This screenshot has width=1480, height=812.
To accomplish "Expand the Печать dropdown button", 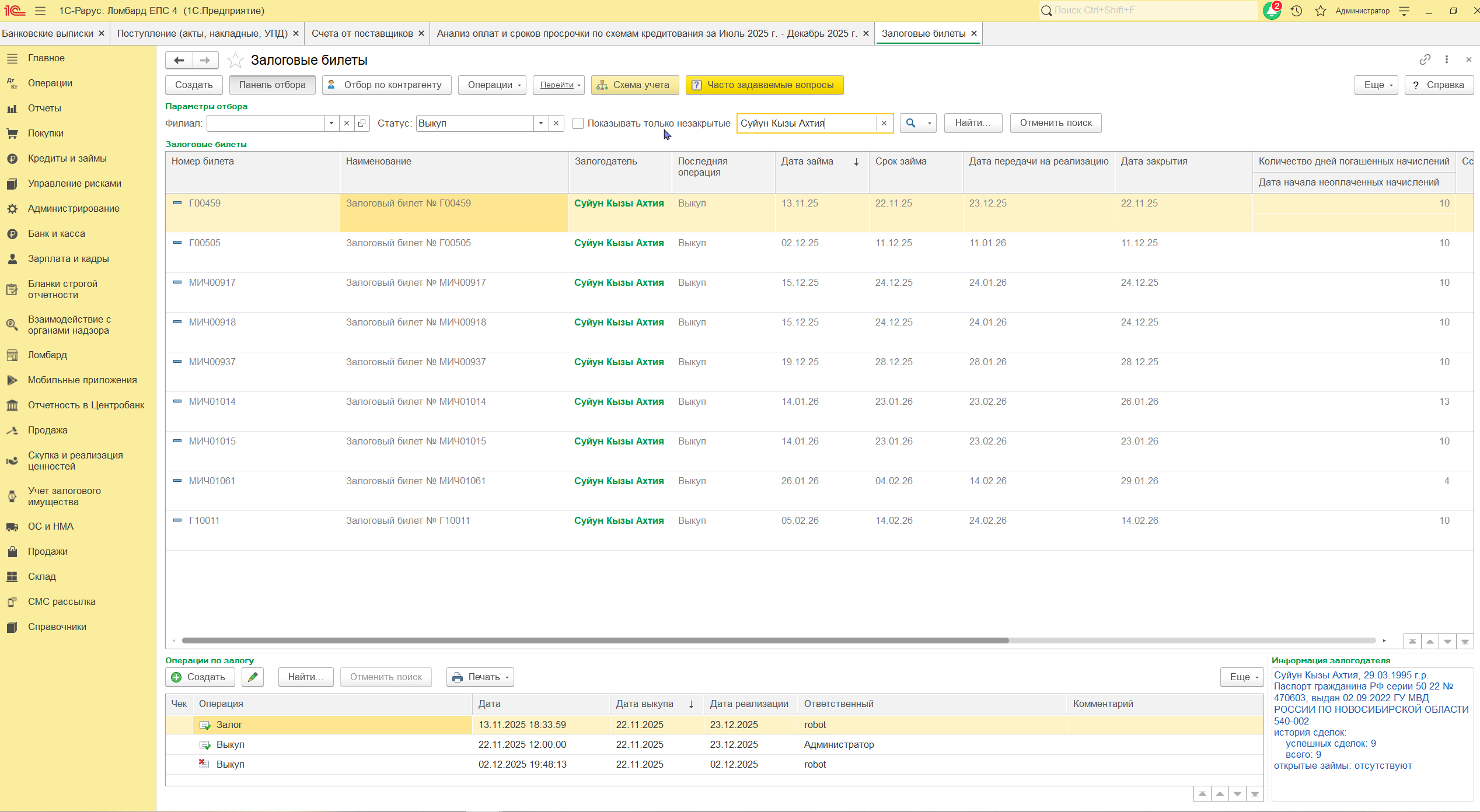I will click(x=480, y=677).
